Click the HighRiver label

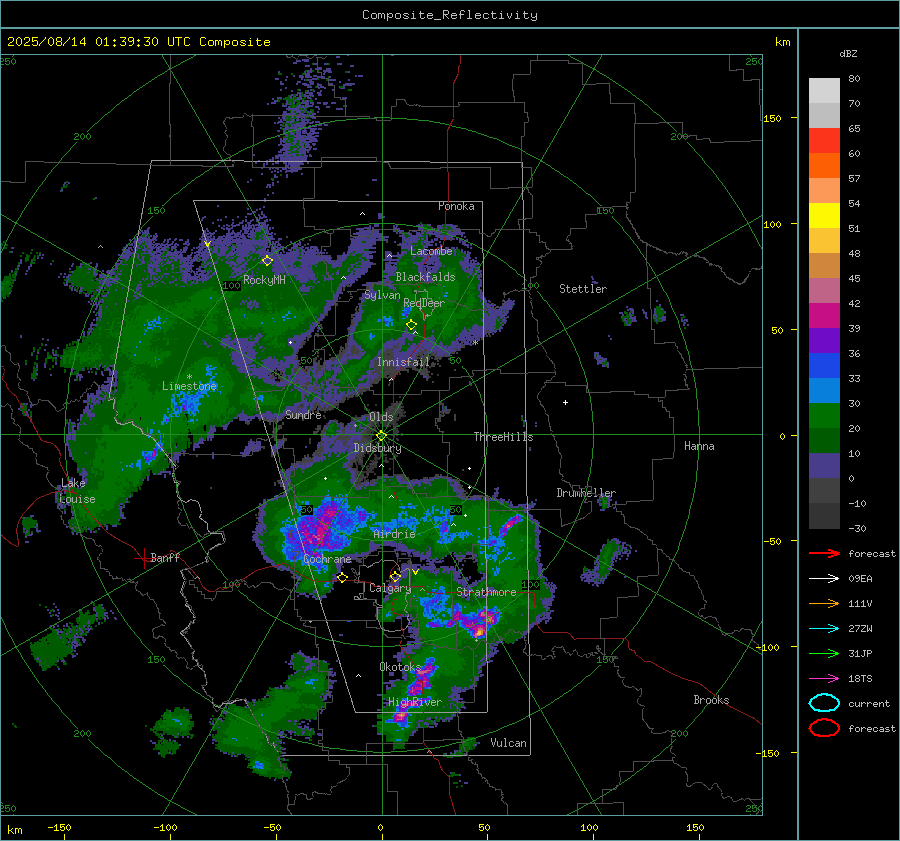pyautogui.click(x=415, y=702)
